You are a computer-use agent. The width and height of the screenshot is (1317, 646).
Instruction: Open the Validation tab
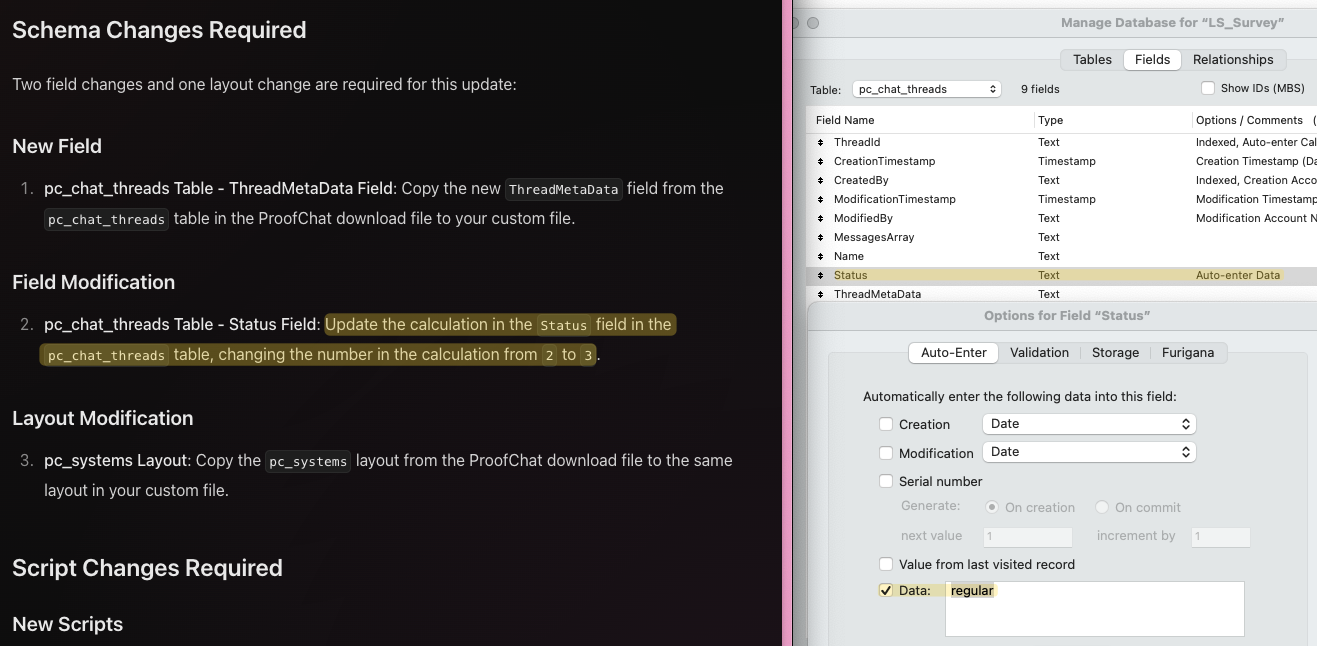pos(1039,353)
